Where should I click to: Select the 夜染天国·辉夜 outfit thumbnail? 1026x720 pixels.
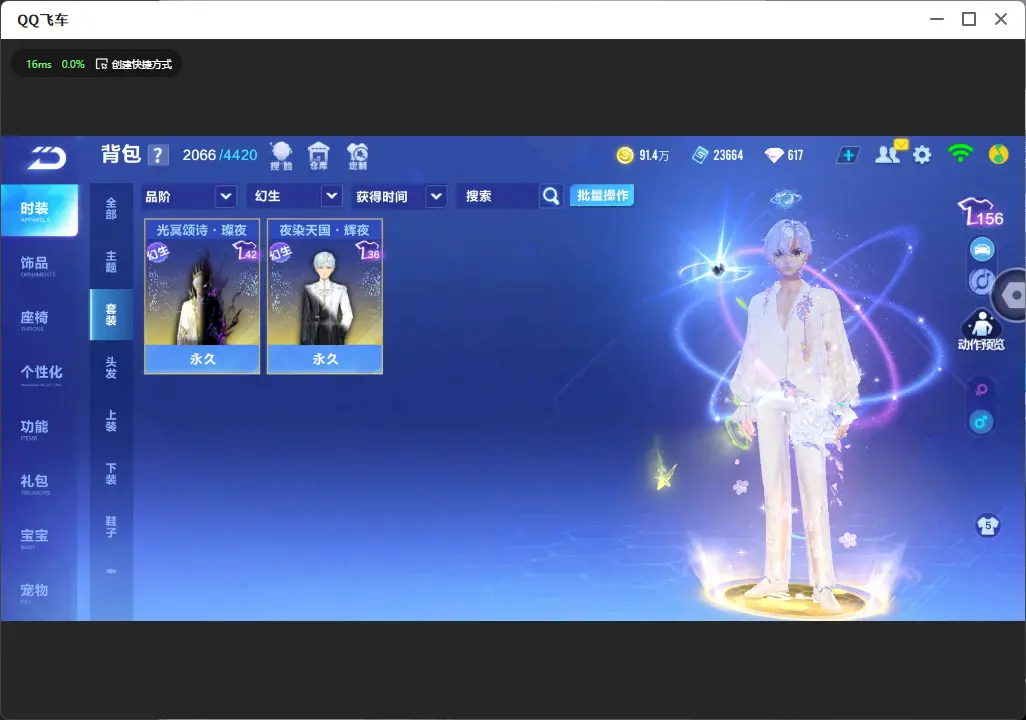325,297
